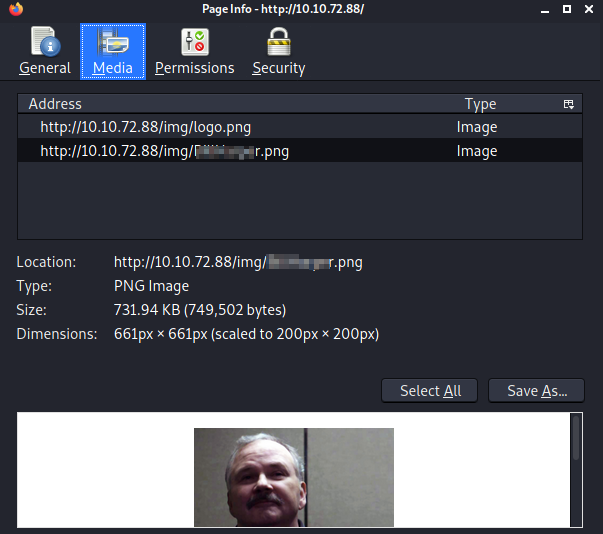Click the Location URL text field
The image size is (603, 534).
coord(238,262)
